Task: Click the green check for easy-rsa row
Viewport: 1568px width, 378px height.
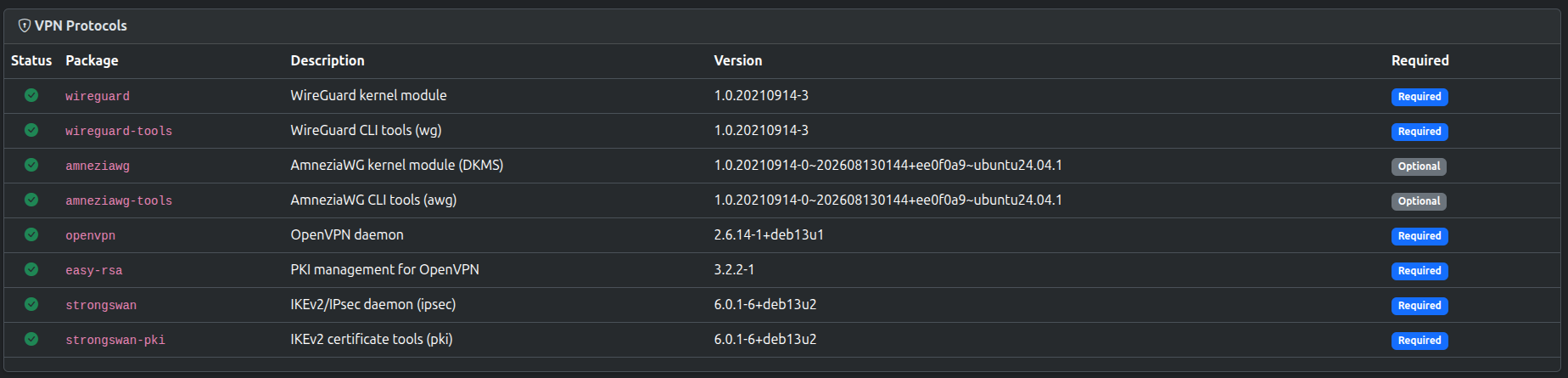Action: pyautogui.click(x=31, y=269)
